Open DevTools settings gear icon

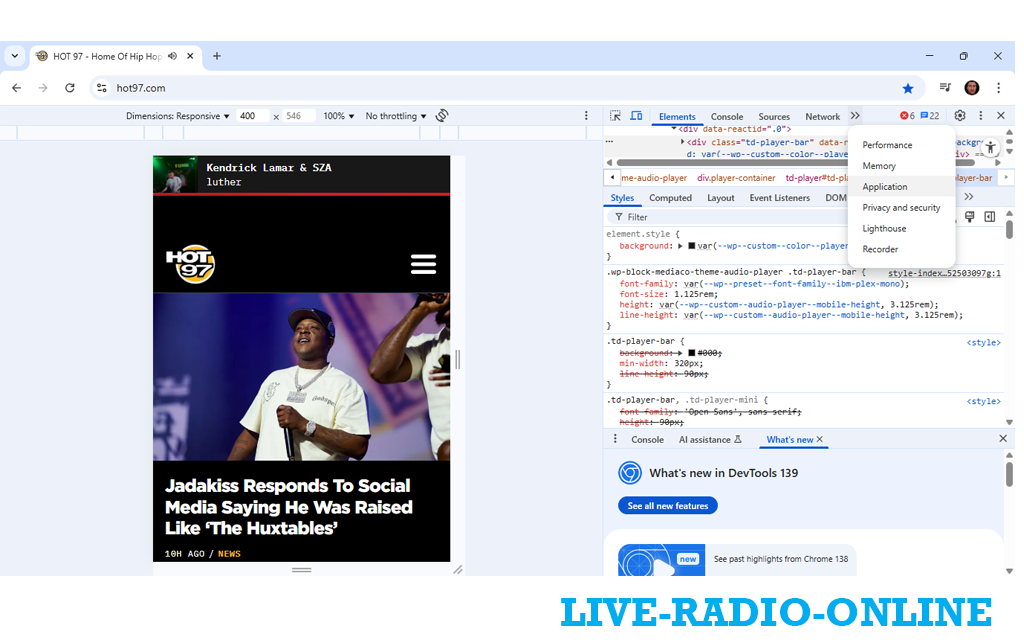(960, 116)
